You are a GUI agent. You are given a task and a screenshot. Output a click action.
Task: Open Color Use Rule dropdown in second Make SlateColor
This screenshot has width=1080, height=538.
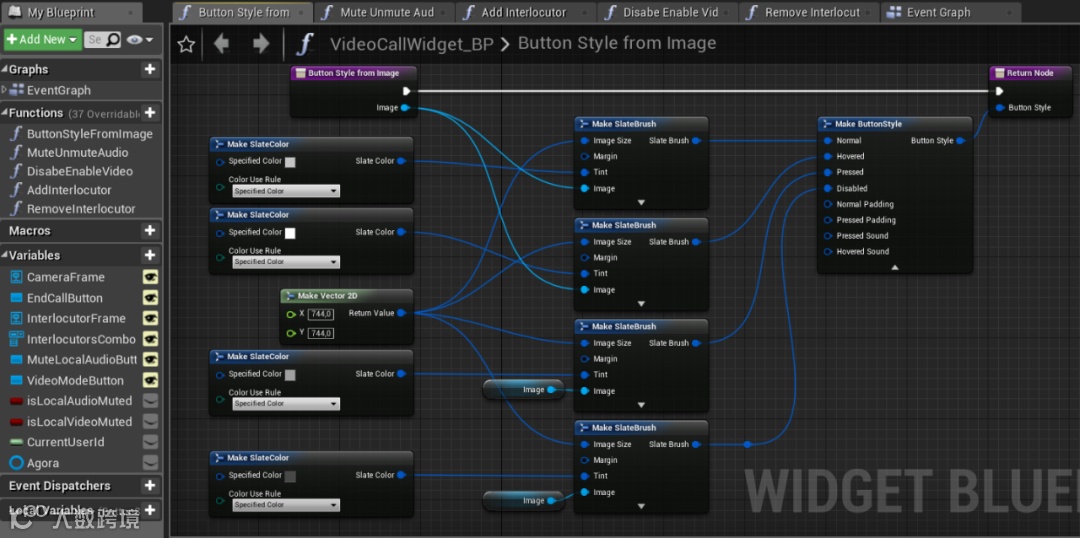(x=286, y=262)
